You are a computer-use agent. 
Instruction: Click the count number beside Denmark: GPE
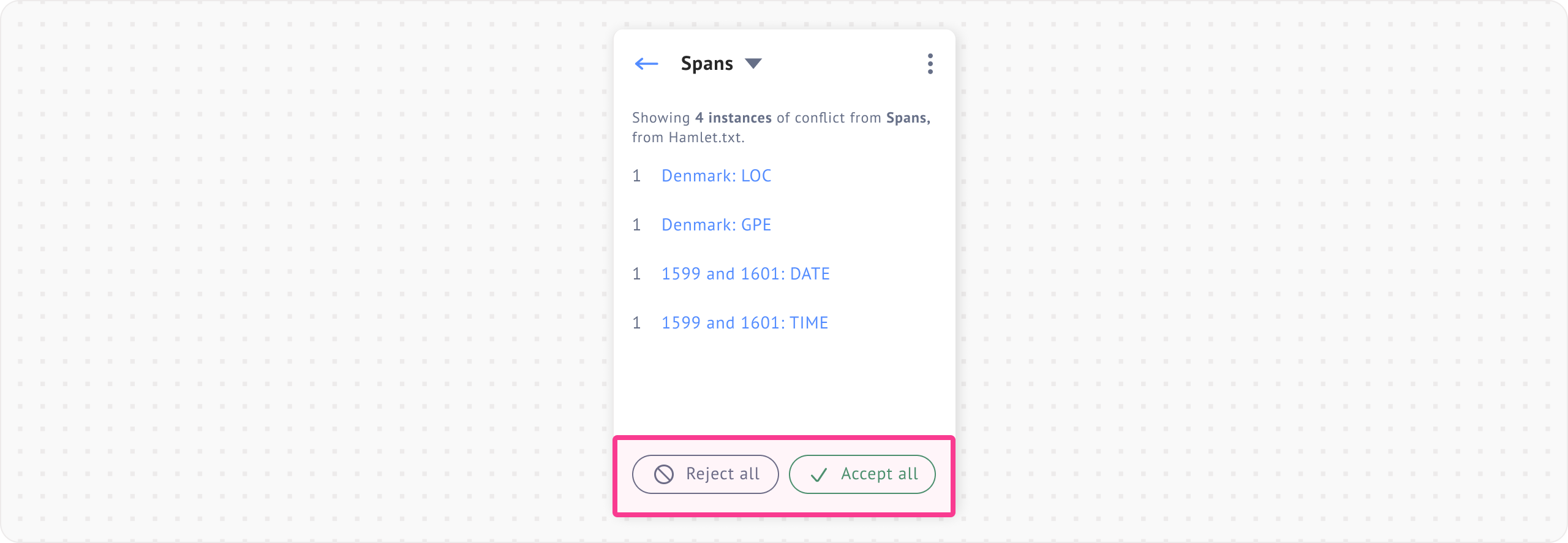pos(636,225)
